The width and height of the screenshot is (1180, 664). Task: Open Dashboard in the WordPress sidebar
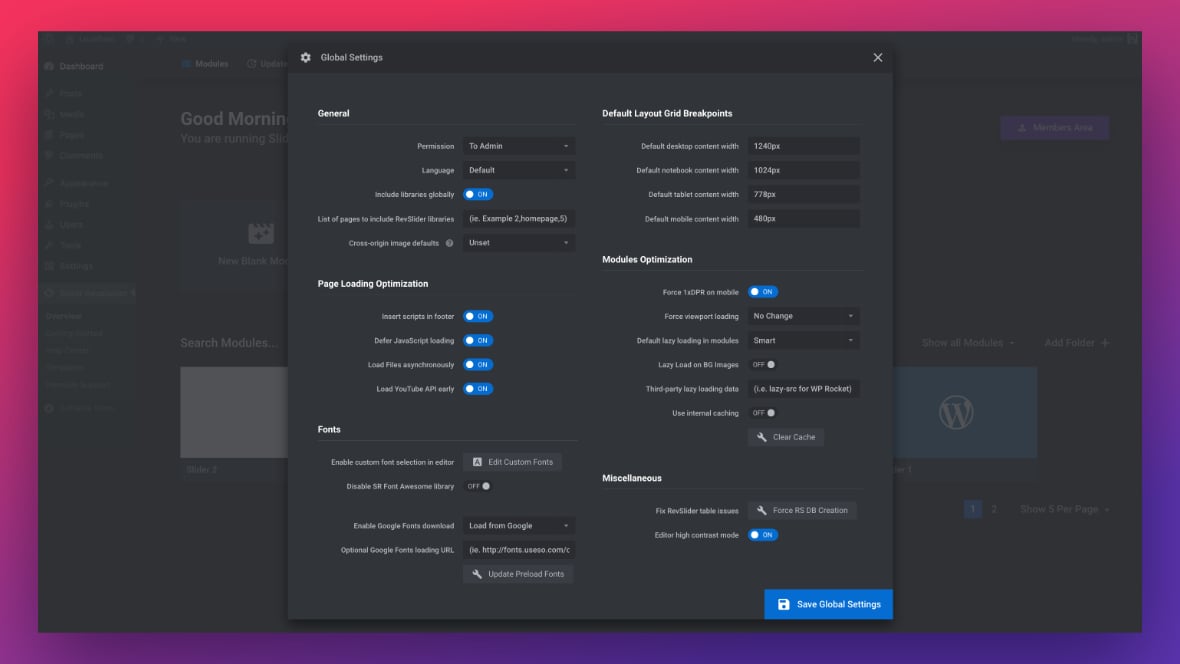81,66
